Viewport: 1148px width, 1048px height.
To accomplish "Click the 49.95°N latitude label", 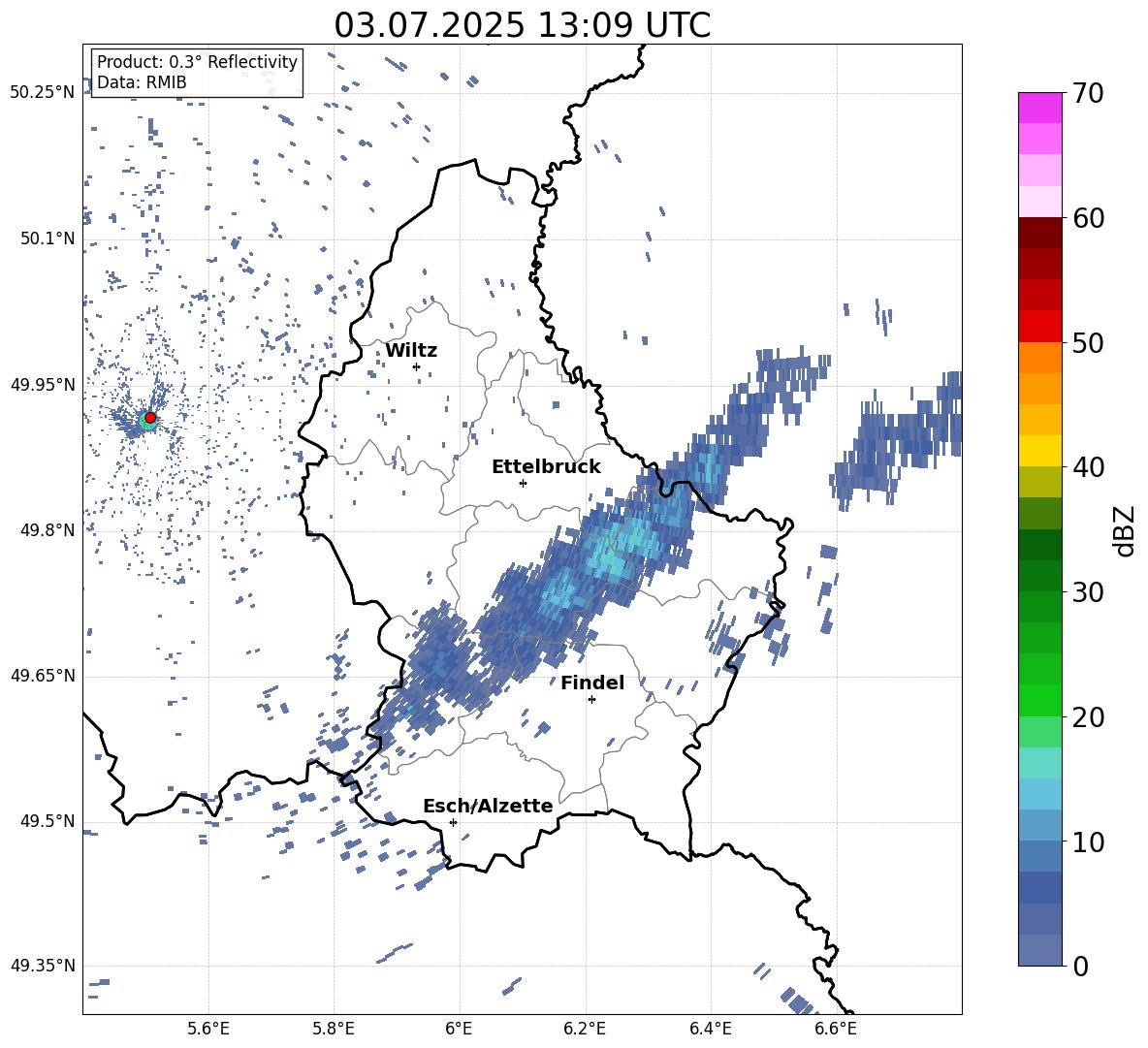I will pos(43,385).
